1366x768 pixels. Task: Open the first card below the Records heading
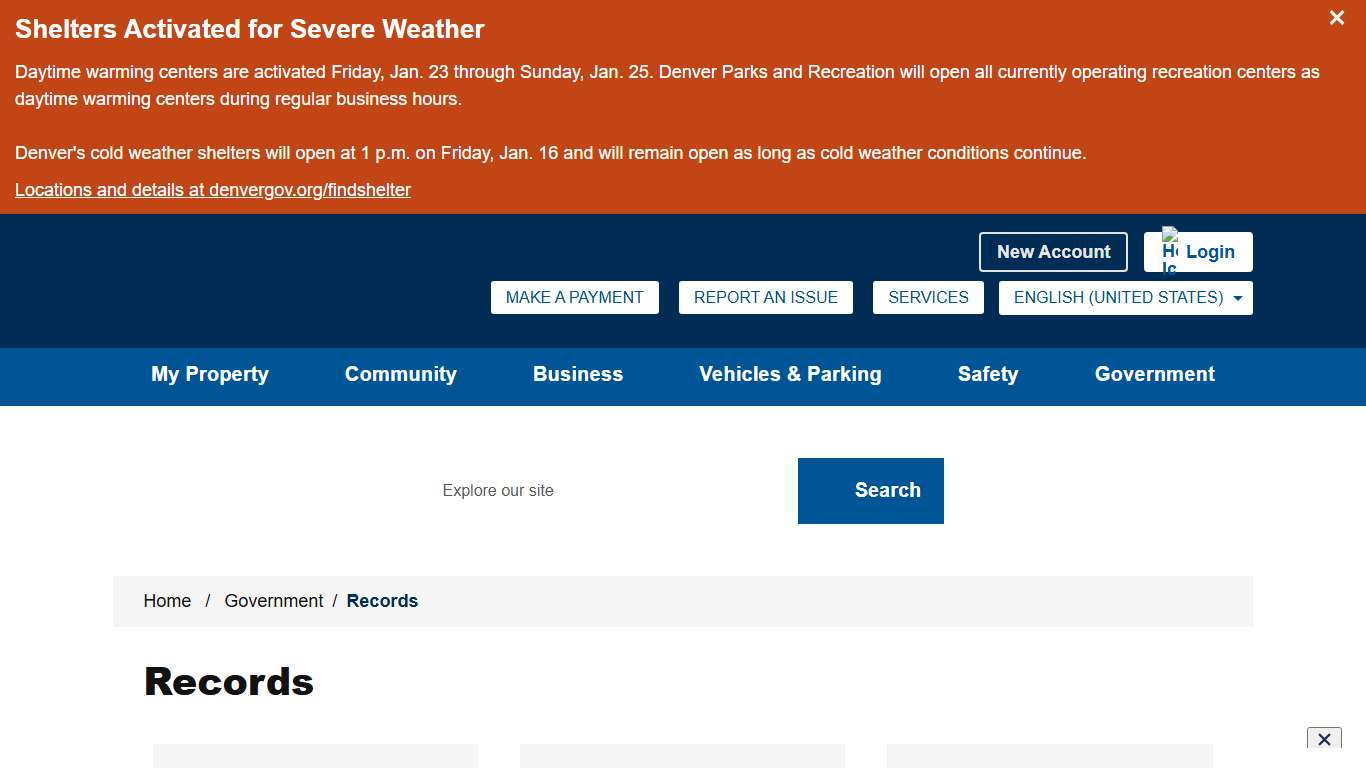point(315,756)
